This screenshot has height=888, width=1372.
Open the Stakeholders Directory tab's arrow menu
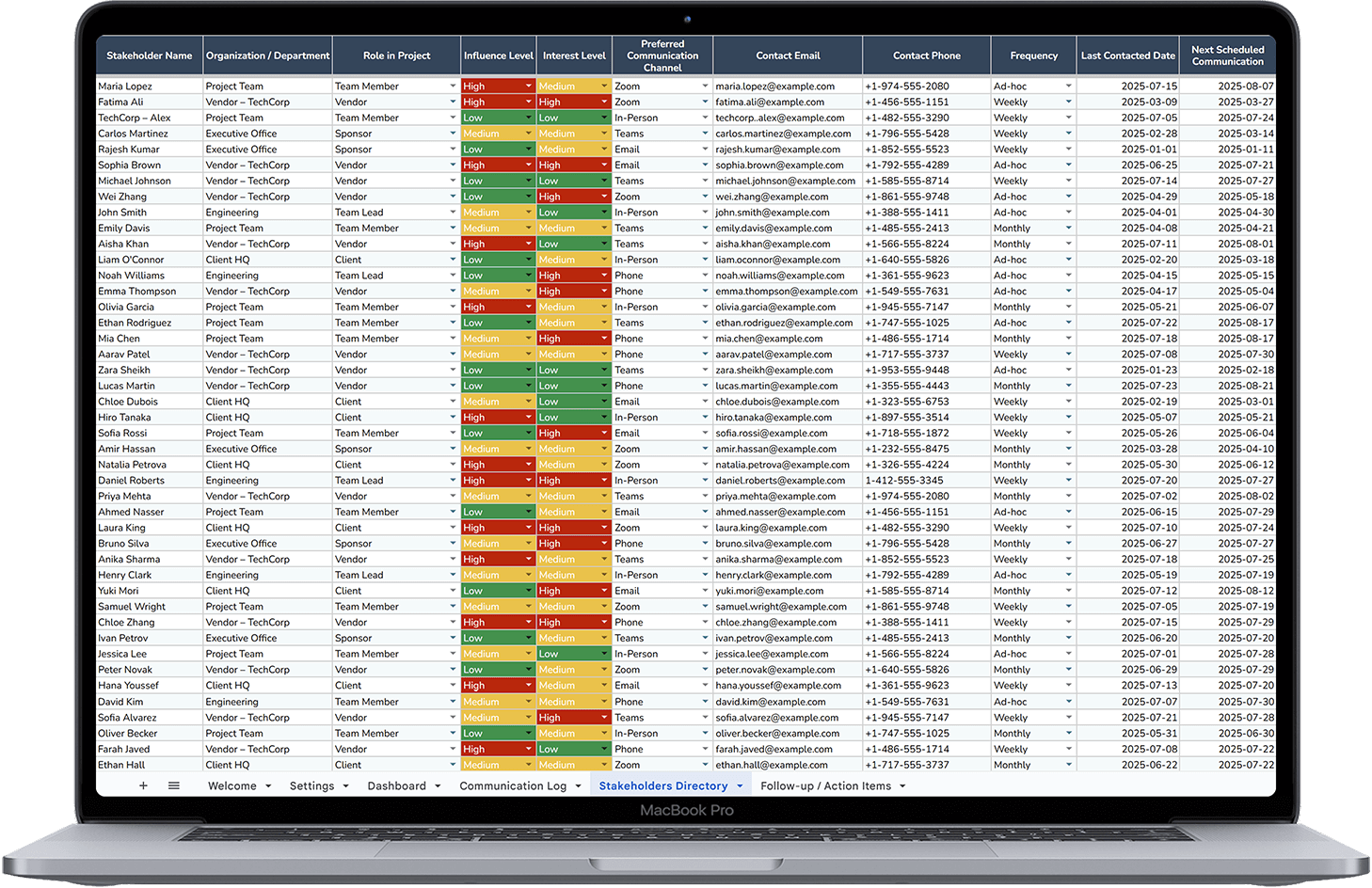point(740,786)
